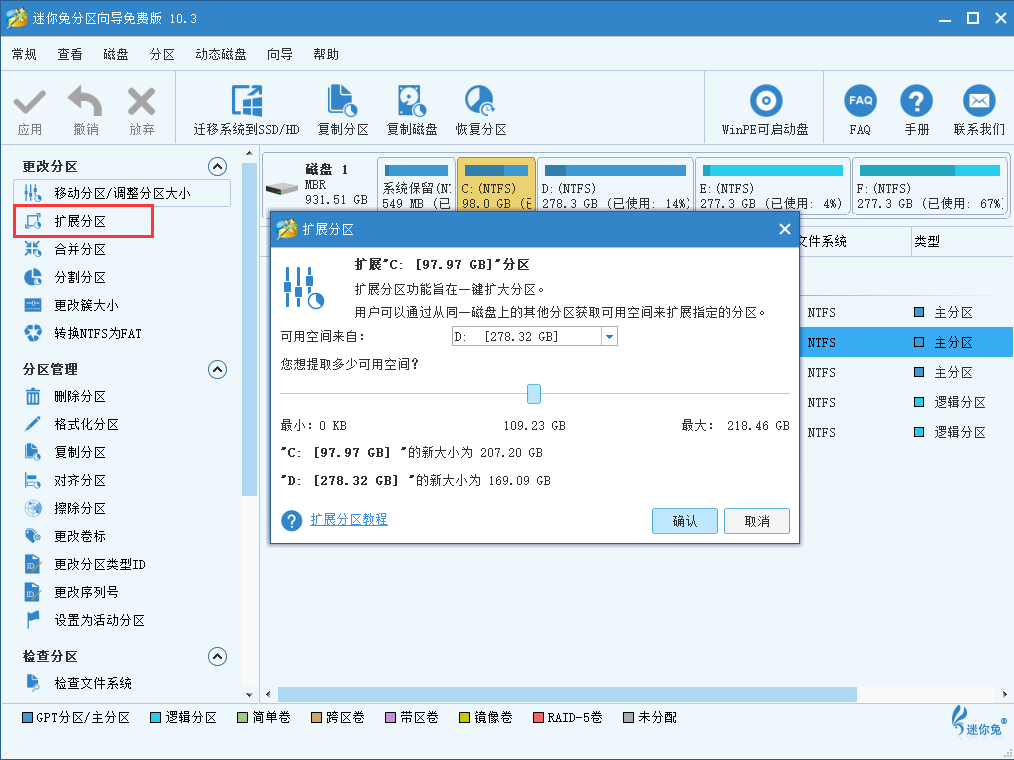The height and width of the screenshot is (760, 1014).
Task: Click sidebar scrollbar up arrow
Action: point(249,154)
